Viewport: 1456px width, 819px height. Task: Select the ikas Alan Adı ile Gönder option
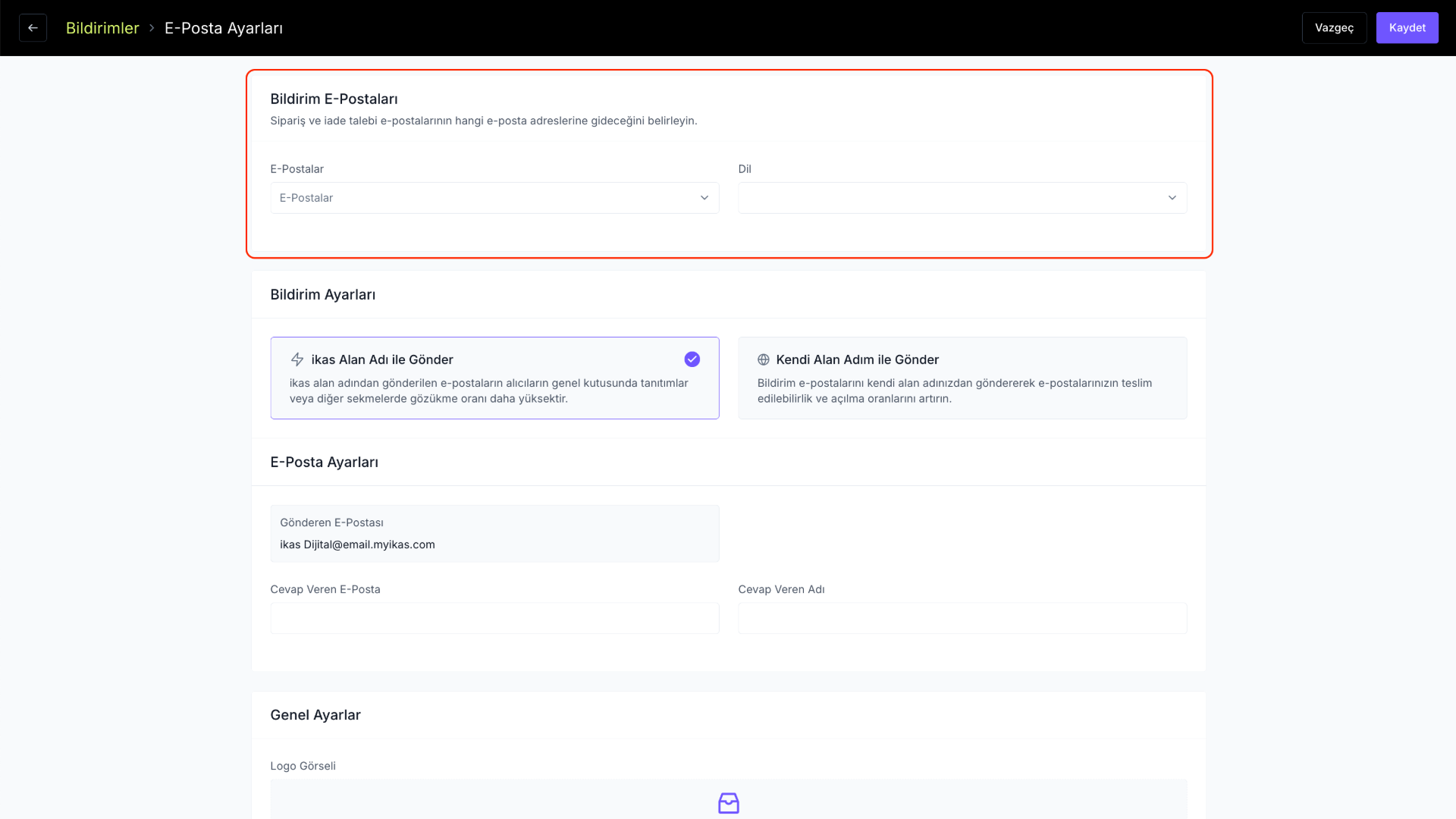(494, 378)
